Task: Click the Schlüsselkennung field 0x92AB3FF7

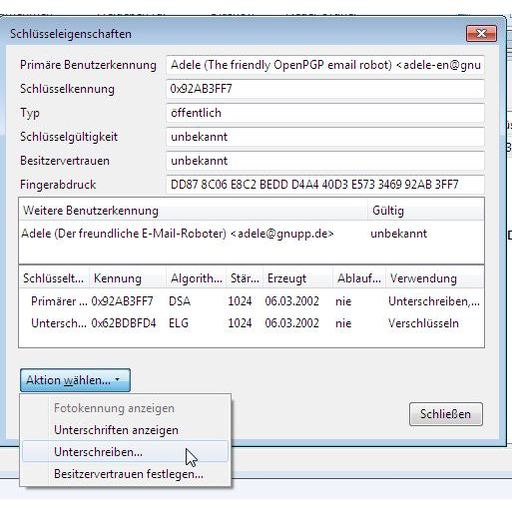Action: tap(325, 89)
